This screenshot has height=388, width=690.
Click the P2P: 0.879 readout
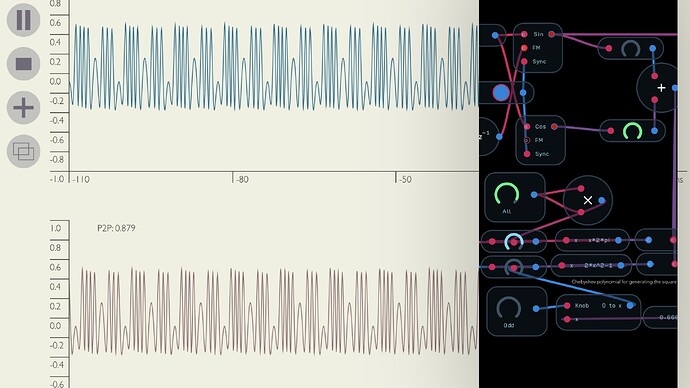click(x=116, y=228)
